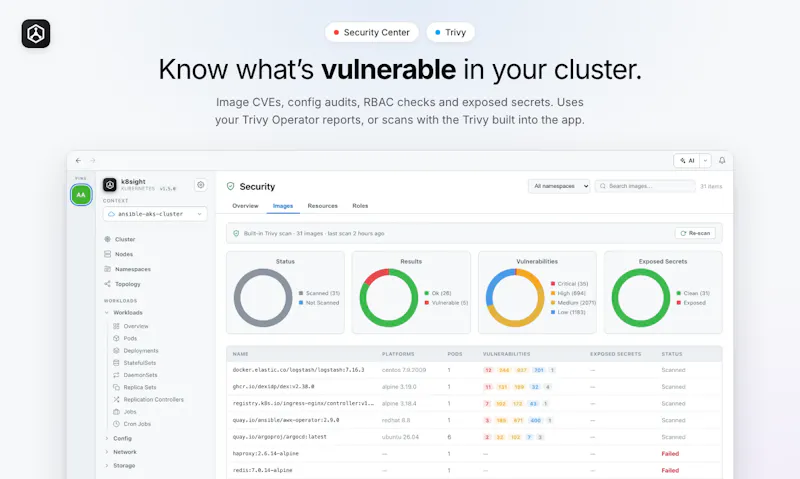The height and width of the screenshot is (479, 800).
Task: Open settings gear next to k8sight
Action: [201, 185]
